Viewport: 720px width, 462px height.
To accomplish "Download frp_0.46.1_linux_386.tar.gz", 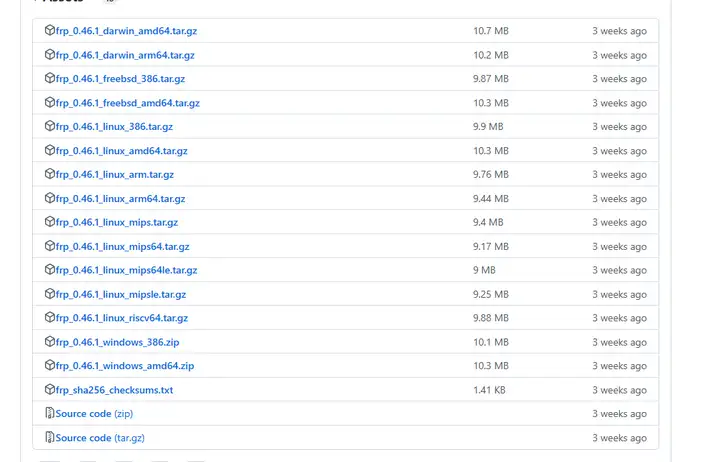I will [x=114, y=127].
